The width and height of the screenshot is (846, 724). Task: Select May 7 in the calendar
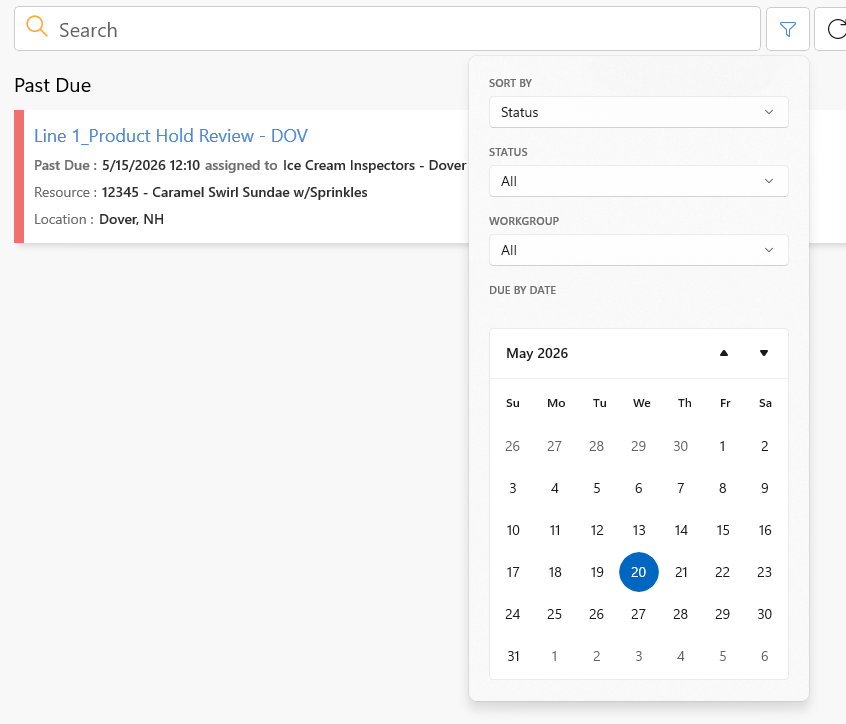click(x=681, y=488)
